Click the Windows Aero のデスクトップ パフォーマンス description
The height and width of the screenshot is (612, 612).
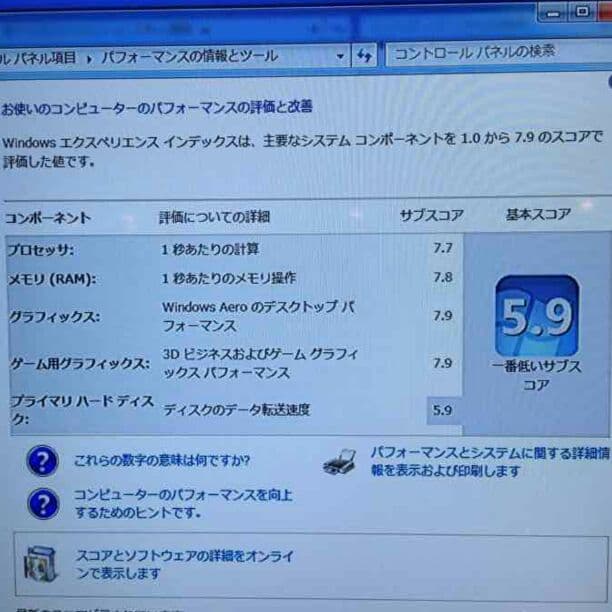pos(259,316)
